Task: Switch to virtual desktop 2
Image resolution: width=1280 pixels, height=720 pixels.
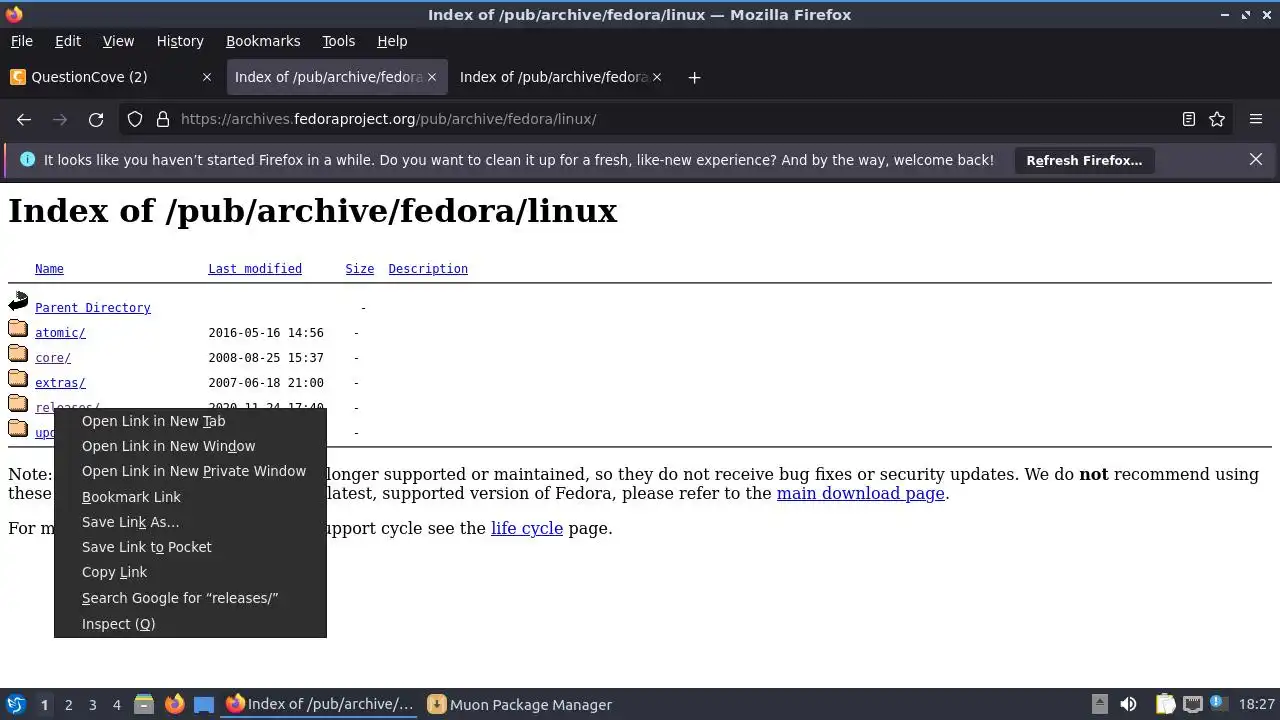Action: click(x=68, y=705)
